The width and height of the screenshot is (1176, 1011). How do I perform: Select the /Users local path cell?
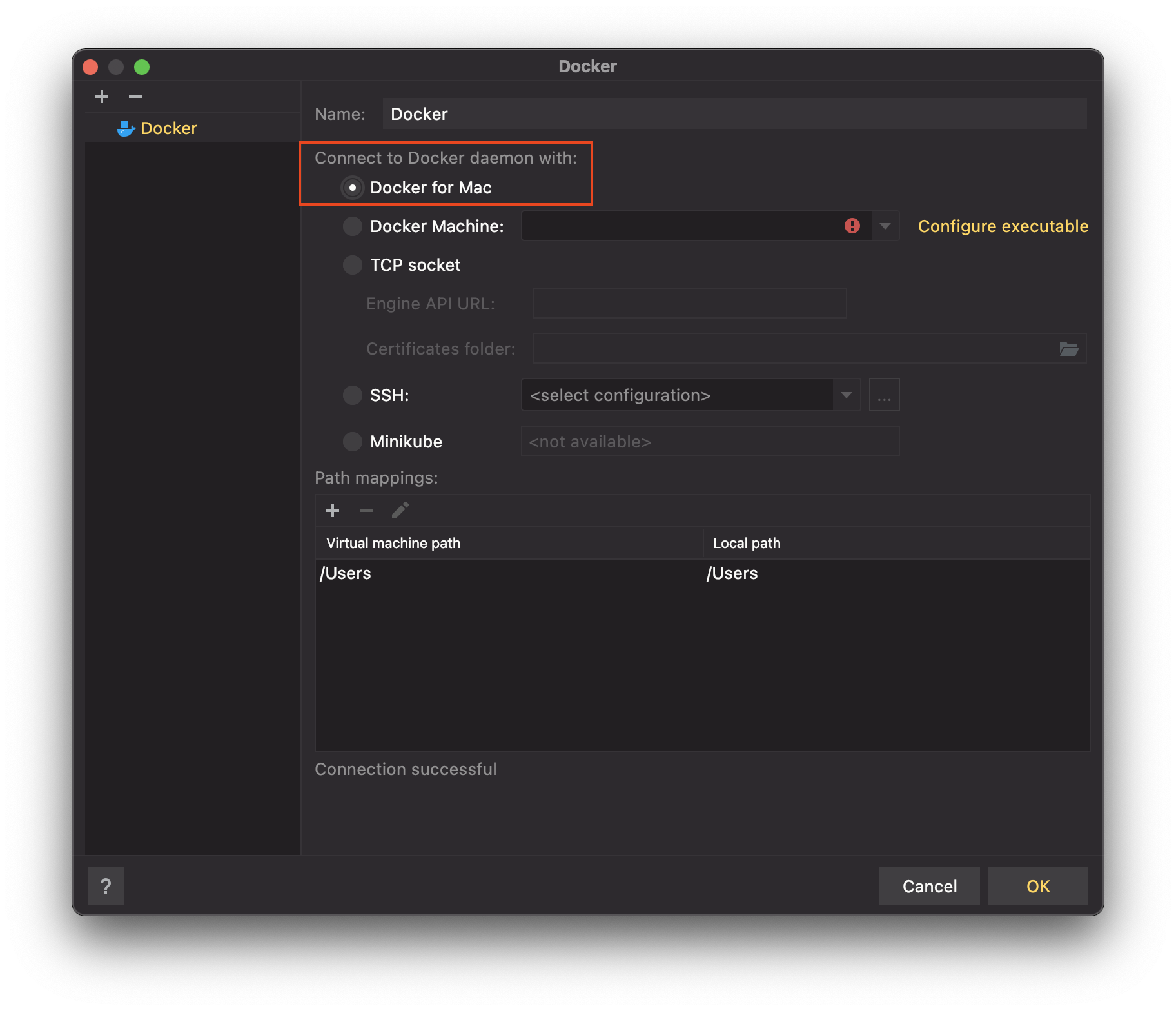[896, 573]
